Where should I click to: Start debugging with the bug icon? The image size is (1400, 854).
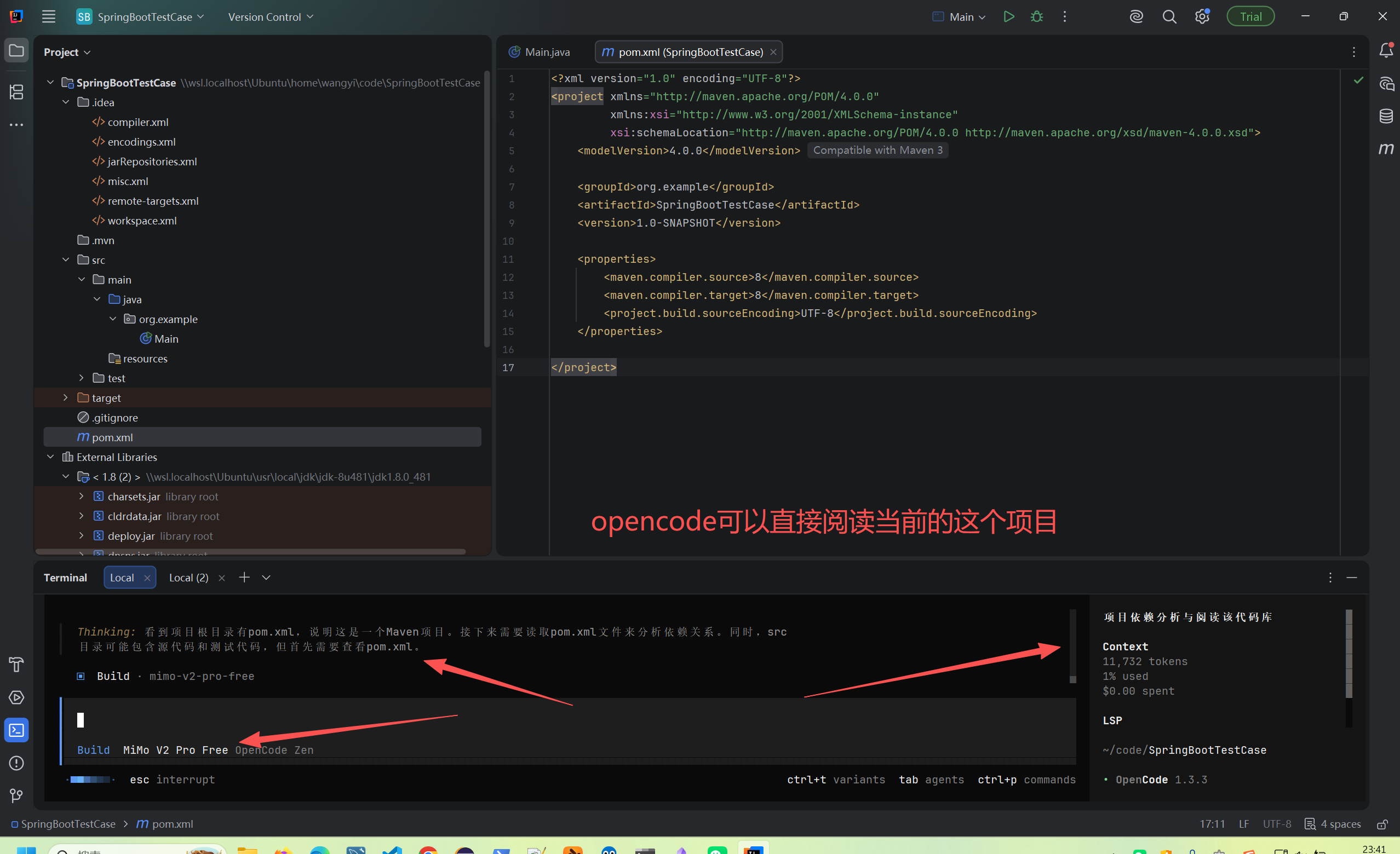point(1036,16)
